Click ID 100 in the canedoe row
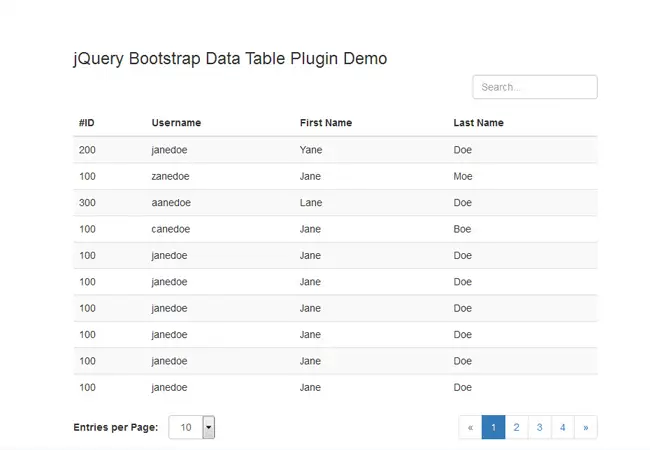 pyautogui.click(x=87, y=229)
